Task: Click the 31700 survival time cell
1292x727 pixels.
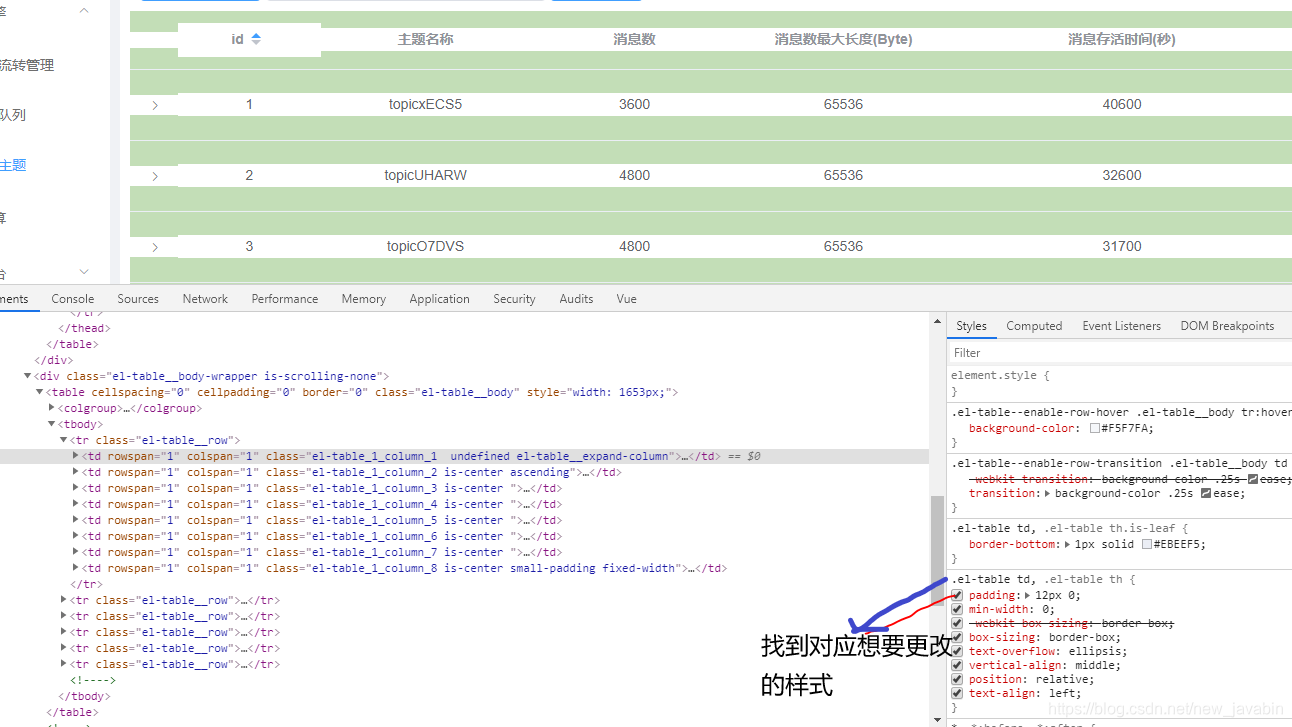Action: [1121, 246]
